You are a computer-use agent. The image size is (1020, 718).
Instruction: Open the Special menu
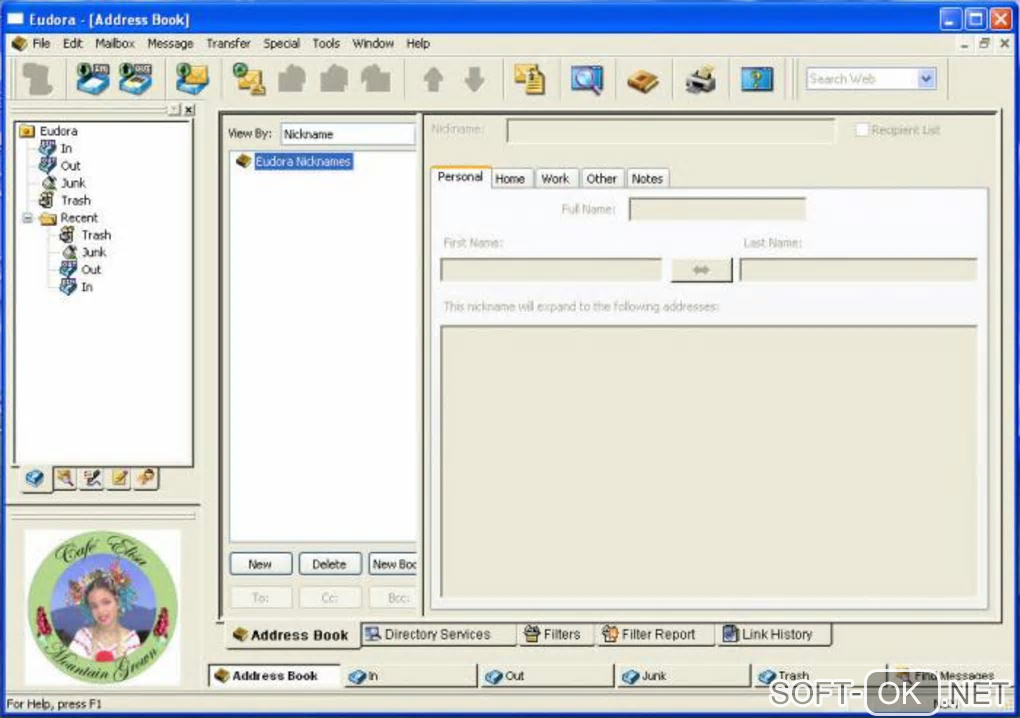click(281, 44)
